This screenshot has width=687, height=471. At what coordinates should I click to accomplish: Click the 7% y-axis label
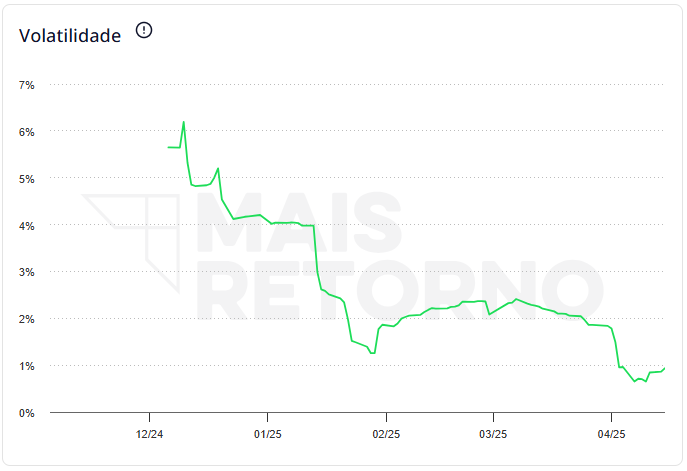coord(27,85)
